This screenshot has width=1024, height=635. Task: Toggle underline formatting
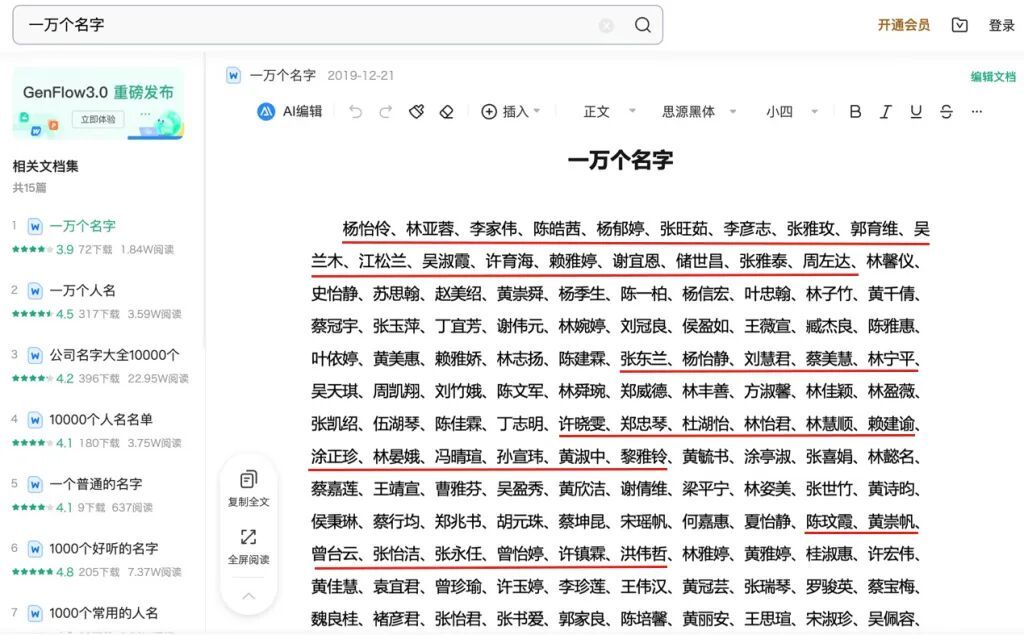pos(915,112)
